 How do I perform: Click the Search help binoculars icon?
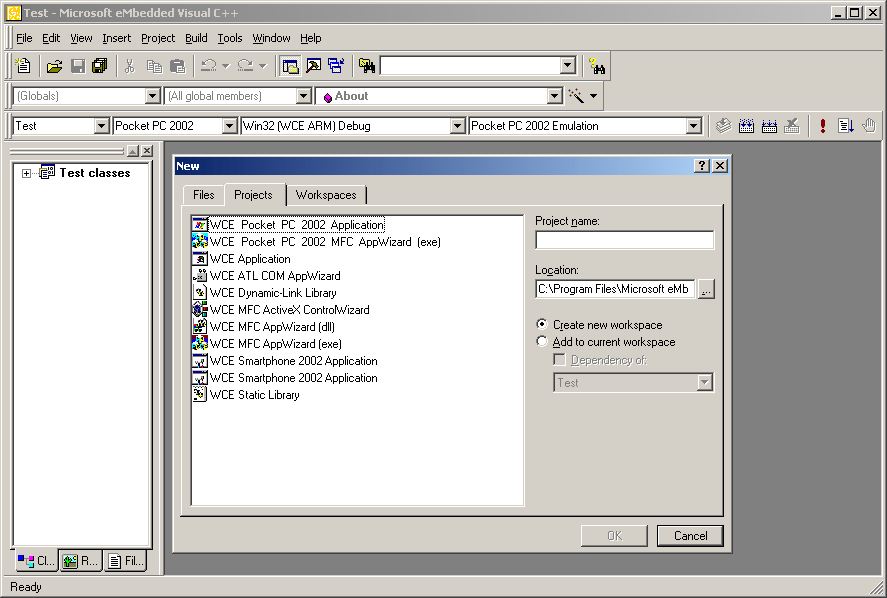click(x=597, y=66)
